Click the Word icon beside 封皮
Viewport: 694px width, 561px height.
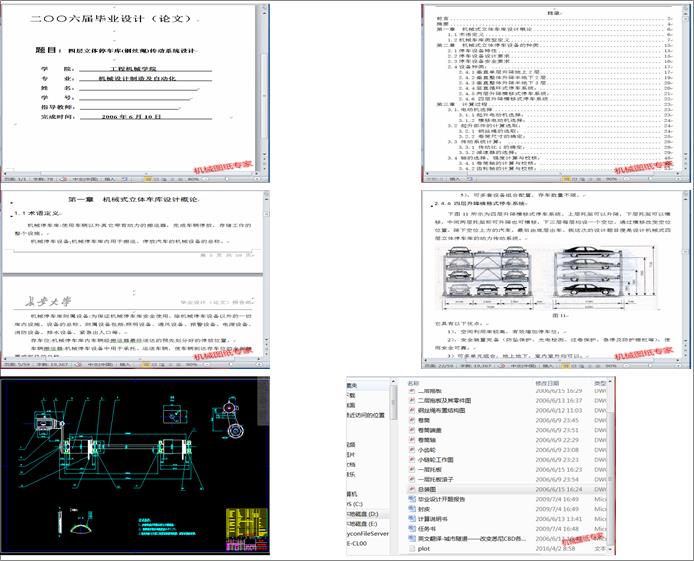(412, 509)
